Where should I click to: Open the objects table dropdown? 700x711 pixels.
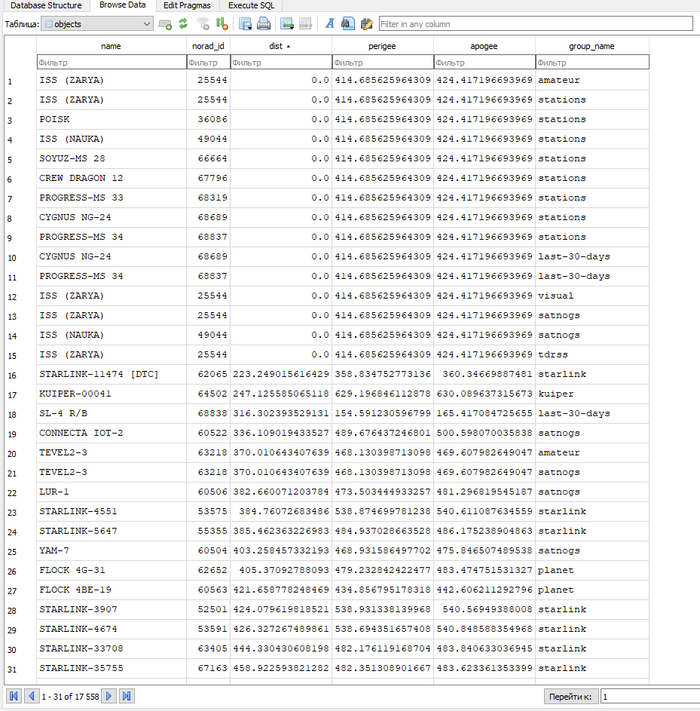[x=97, y=24]
